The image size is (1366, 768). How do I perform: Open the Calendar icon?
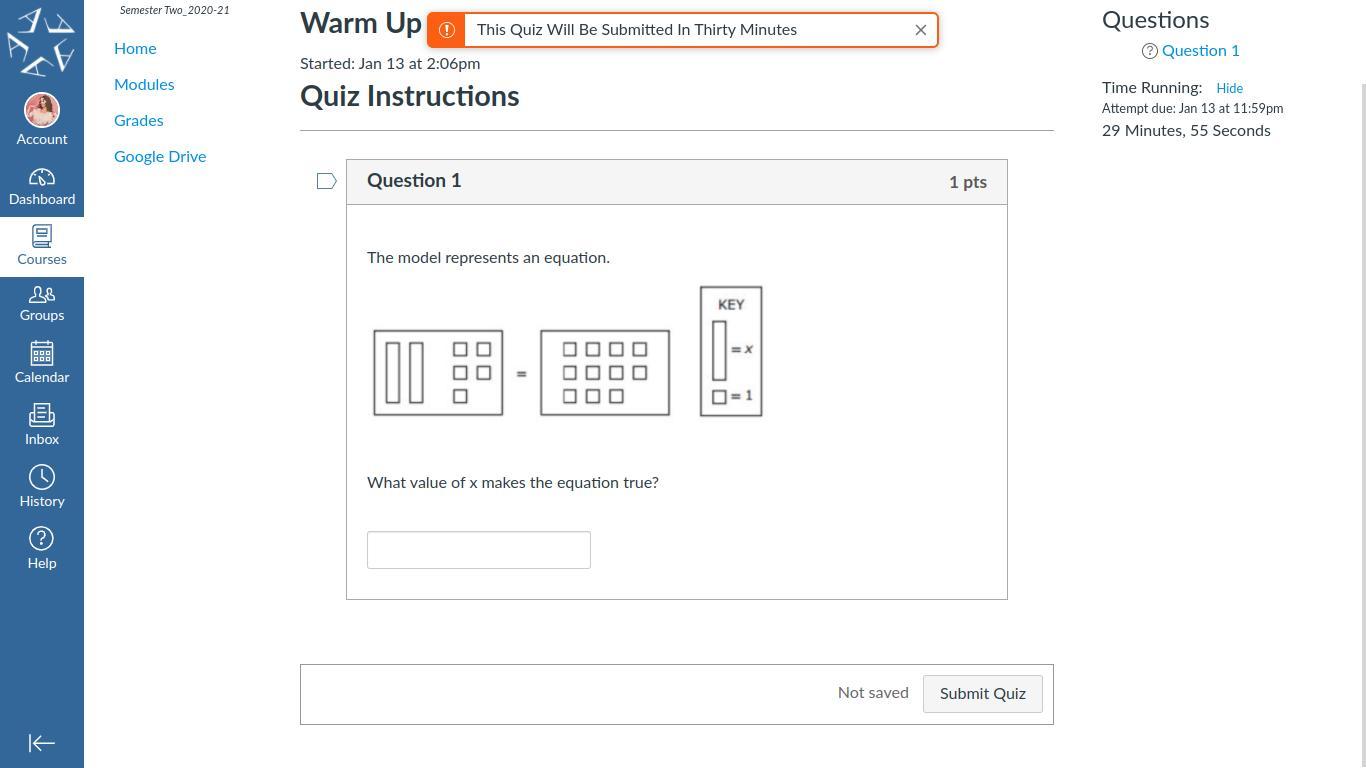(x=42, y=354)
